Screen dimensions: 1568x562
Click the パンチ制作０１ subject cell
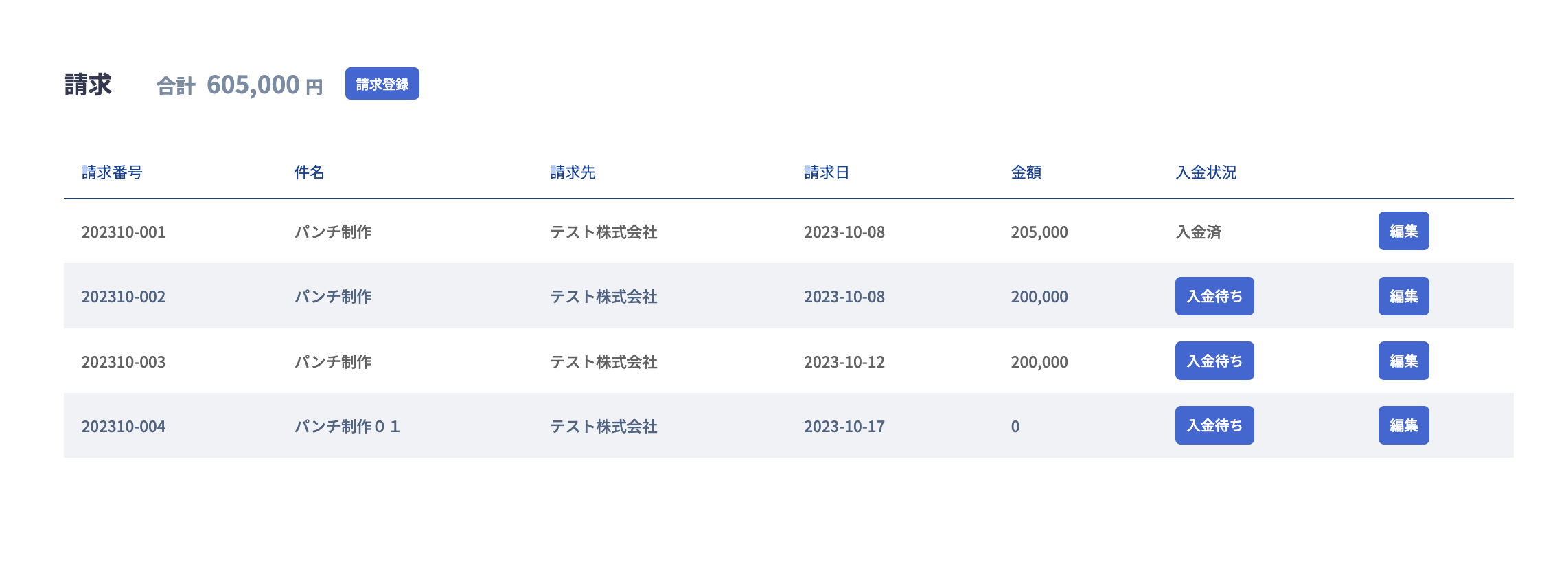(347, 427)
